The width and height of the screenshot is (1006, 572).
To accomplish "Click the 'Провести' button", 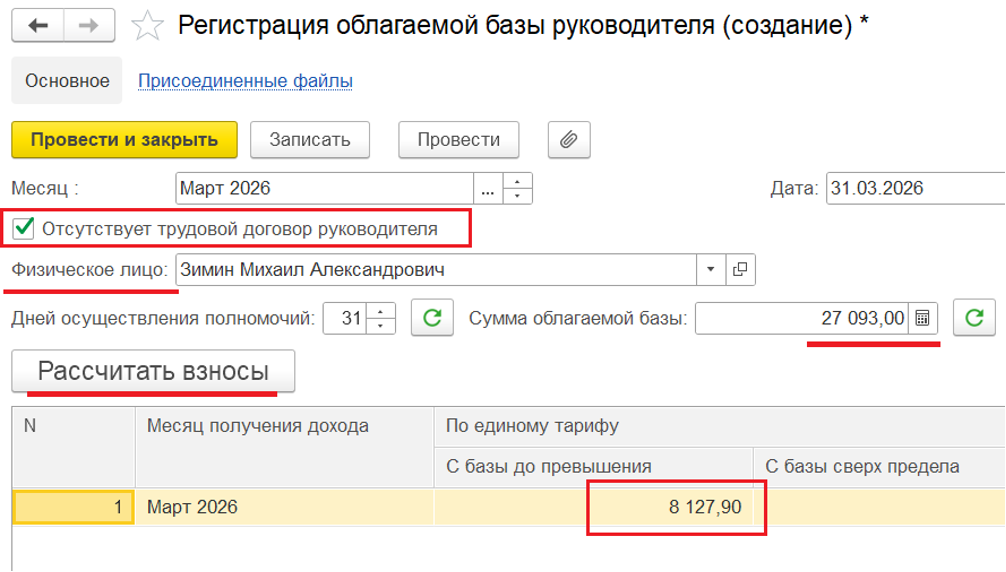I will [x=458, y=140].
